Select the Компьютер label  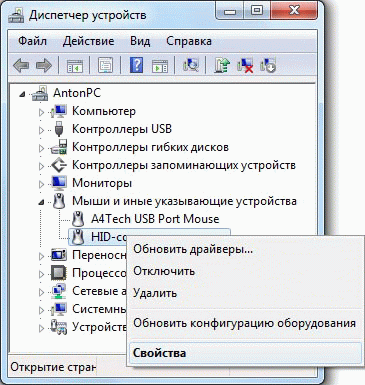[104, 111]
